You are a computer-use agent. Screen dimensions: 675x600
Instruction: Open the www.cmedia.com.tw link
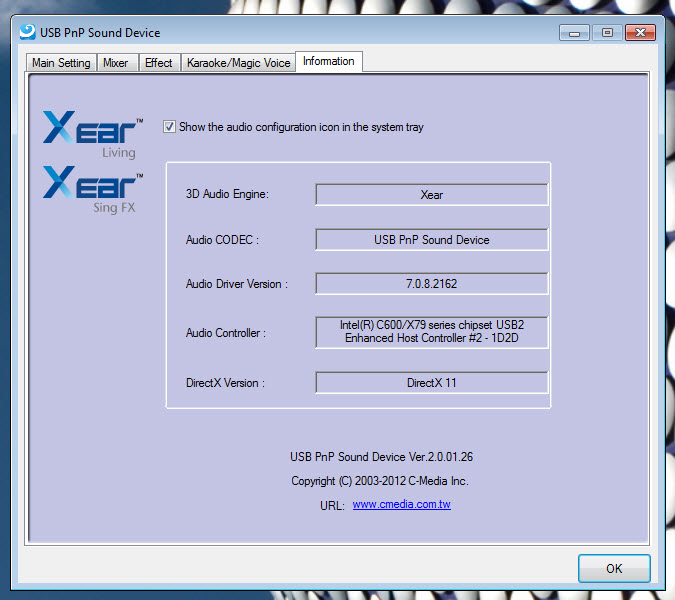402,504
